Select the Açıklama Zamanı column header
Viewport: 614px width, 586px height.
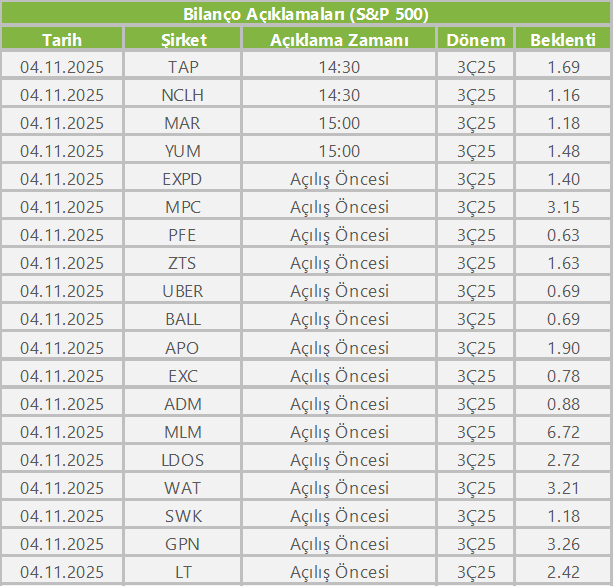pyautogui.click(x=339, y=40)
